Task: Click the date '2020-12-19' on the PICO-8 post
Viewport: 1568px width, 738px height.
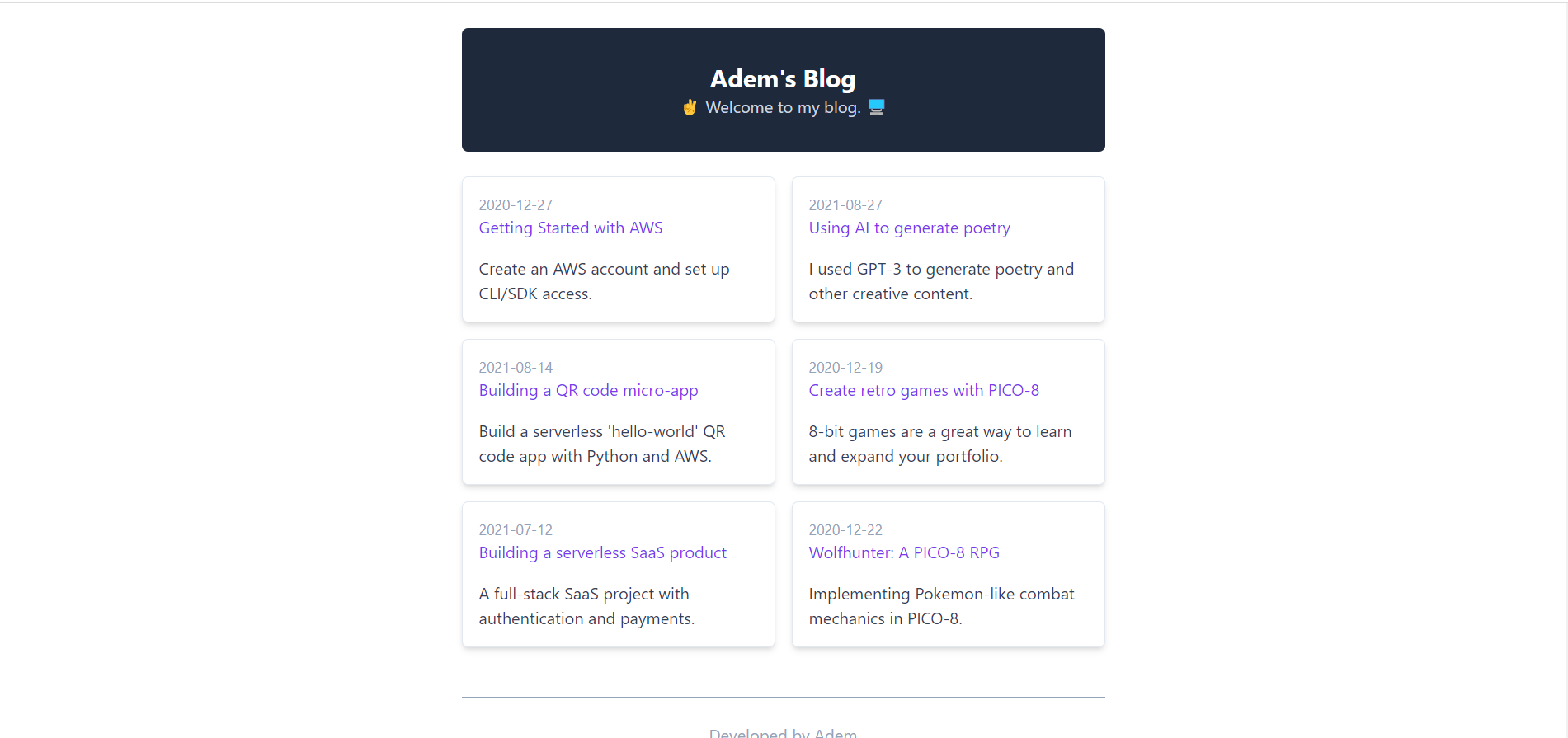Action: (x=845, y=367)
